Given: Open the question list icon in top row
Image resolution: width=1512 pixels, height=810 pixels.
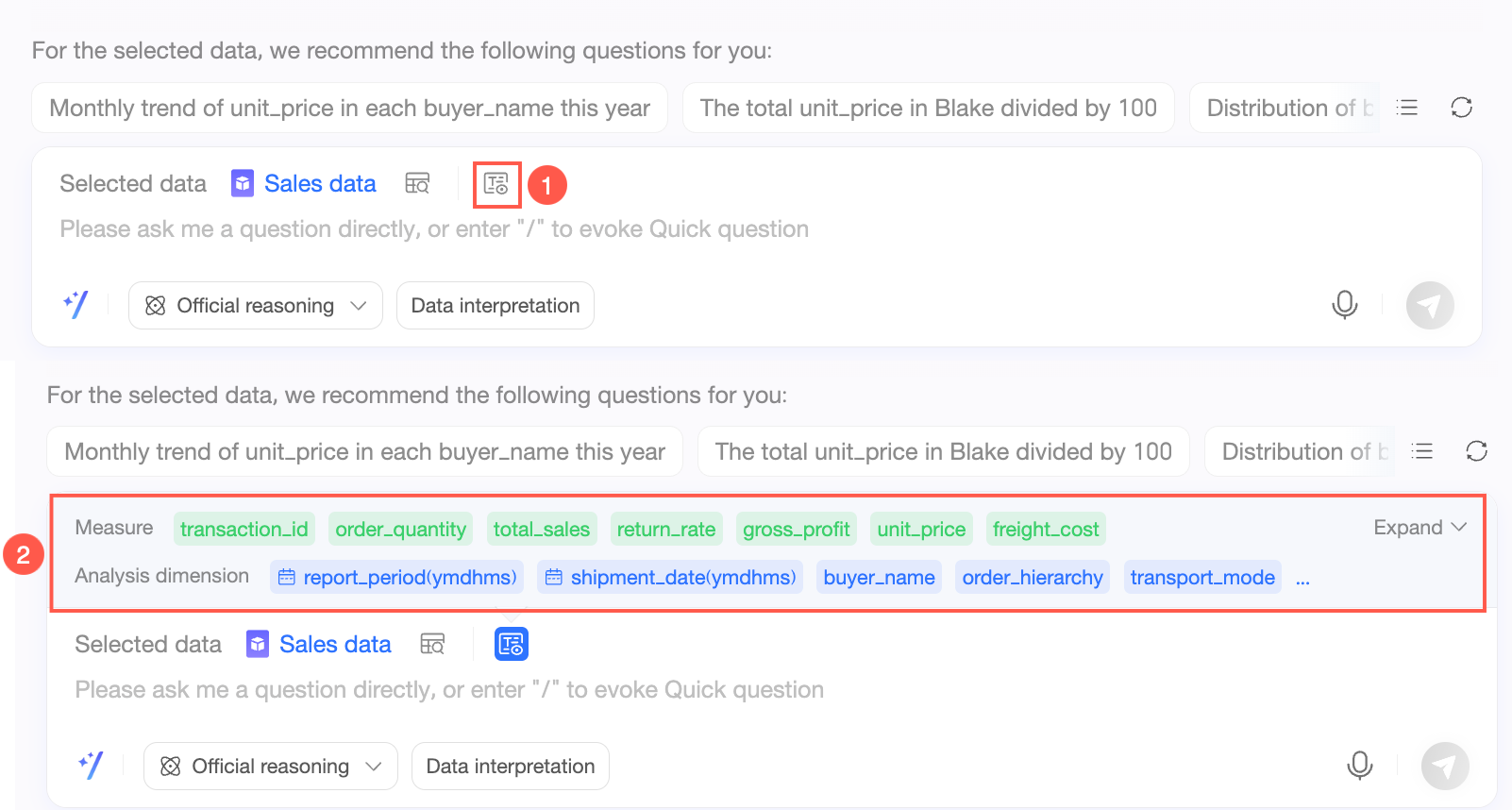Looking at the screenshot, I should click(x=1407, y=108).
